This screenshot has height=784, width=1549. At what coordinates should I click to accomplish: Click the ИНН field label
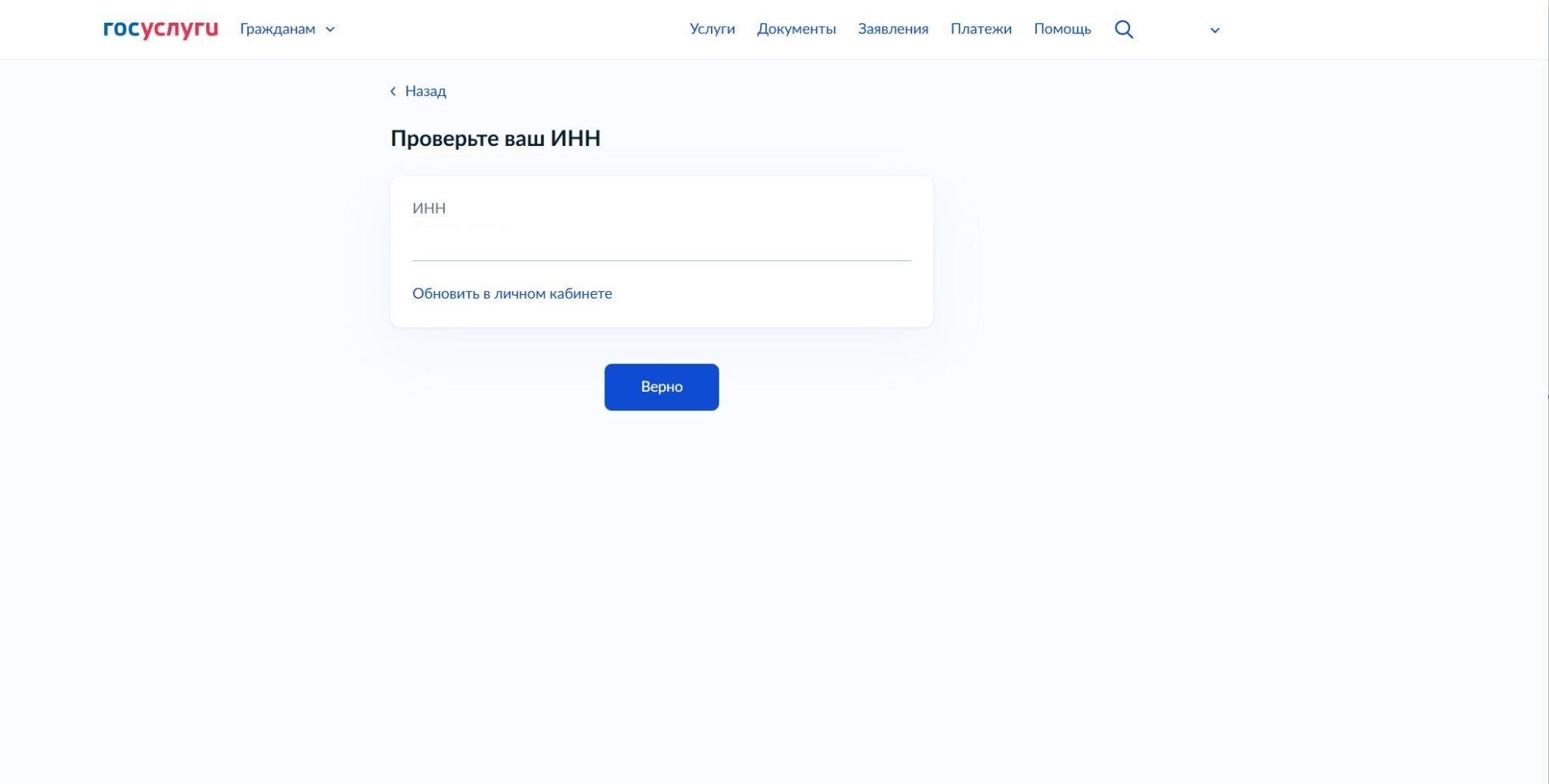click(429, 208)
